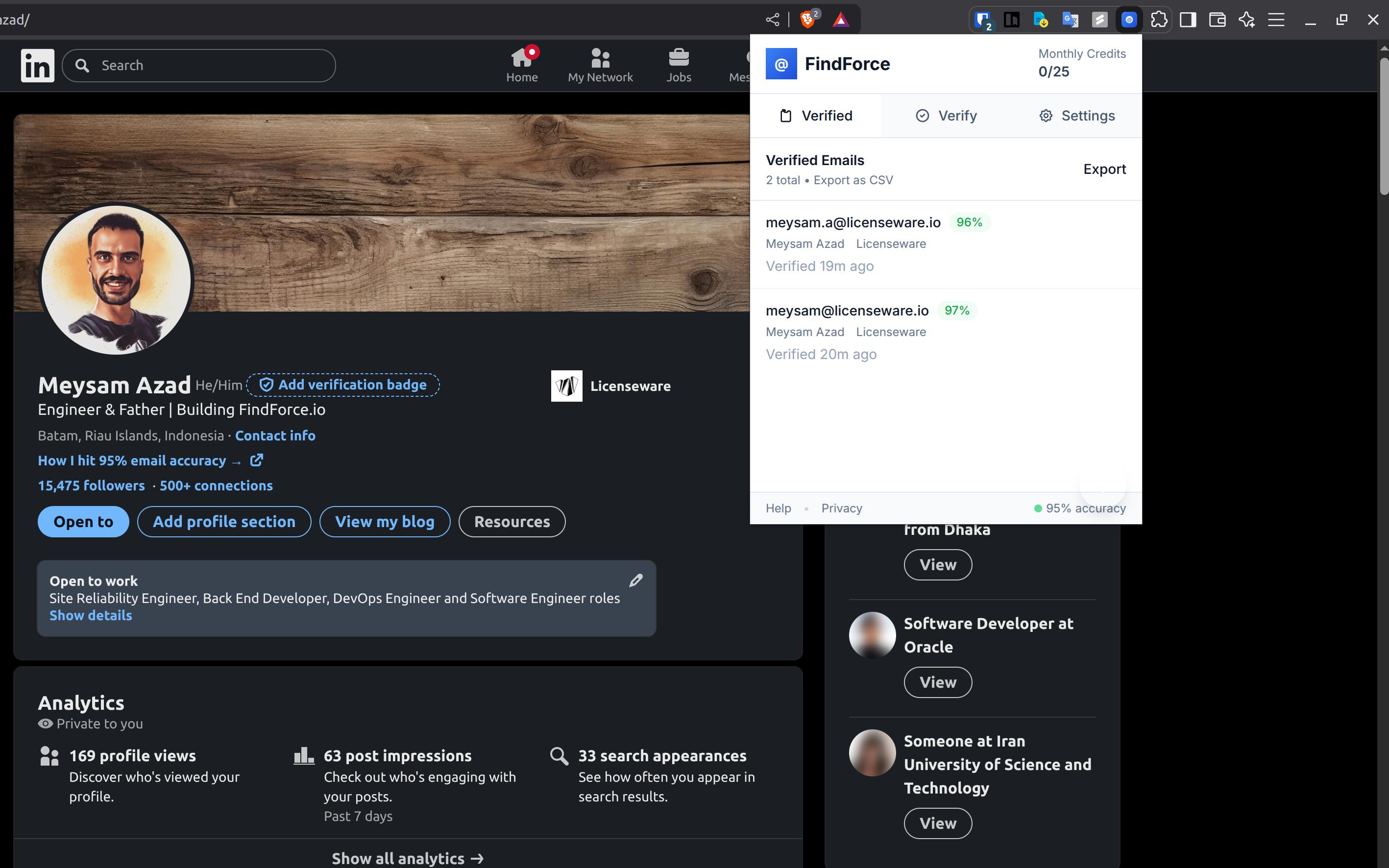Open the Home feed icon
The width and height of the screenshot is (1389, 868).
click(521, 57)
